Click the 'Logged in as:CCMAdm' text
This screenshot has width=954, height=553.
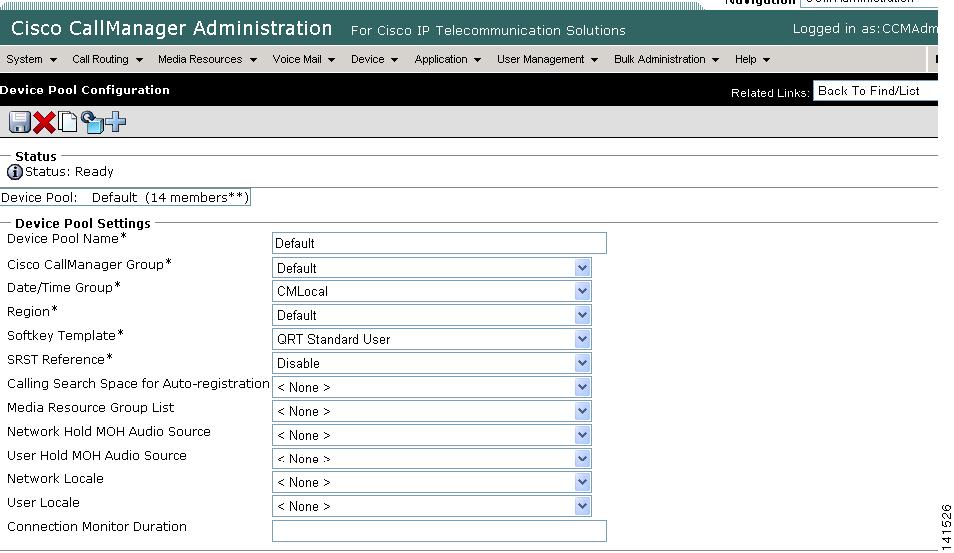(x=865, y=29)
